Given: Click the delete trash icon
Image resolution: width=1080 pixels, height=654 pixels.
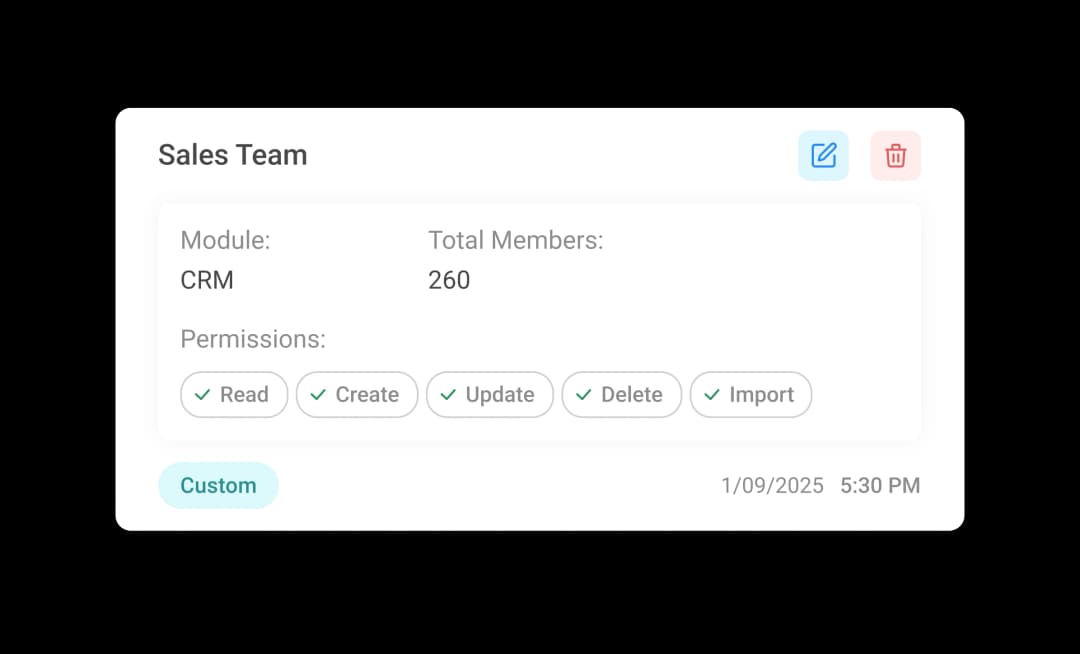Looking at the screenshot, I should pos(896,156).
